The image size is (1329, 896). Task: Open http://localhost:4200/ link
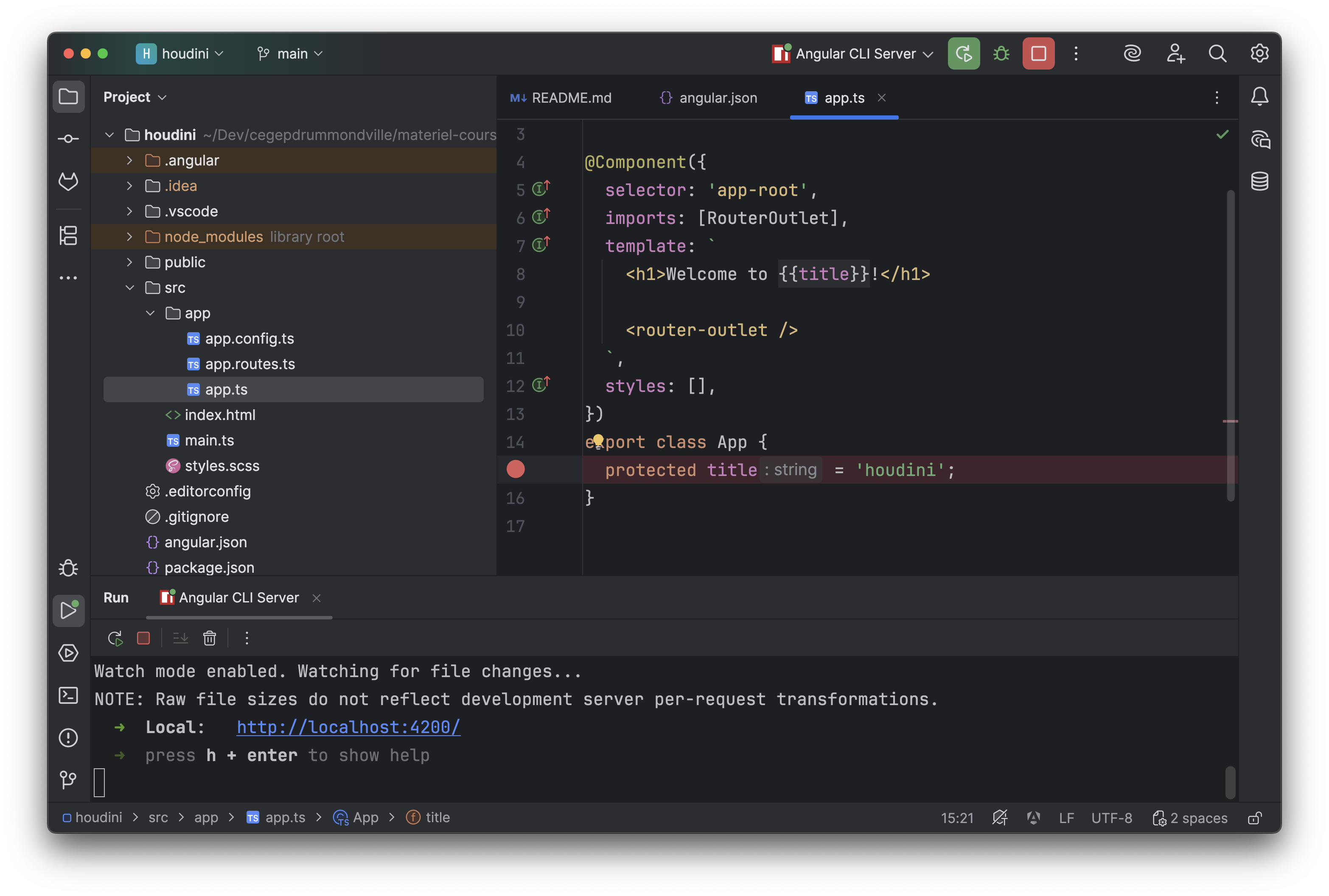point(348,727)
